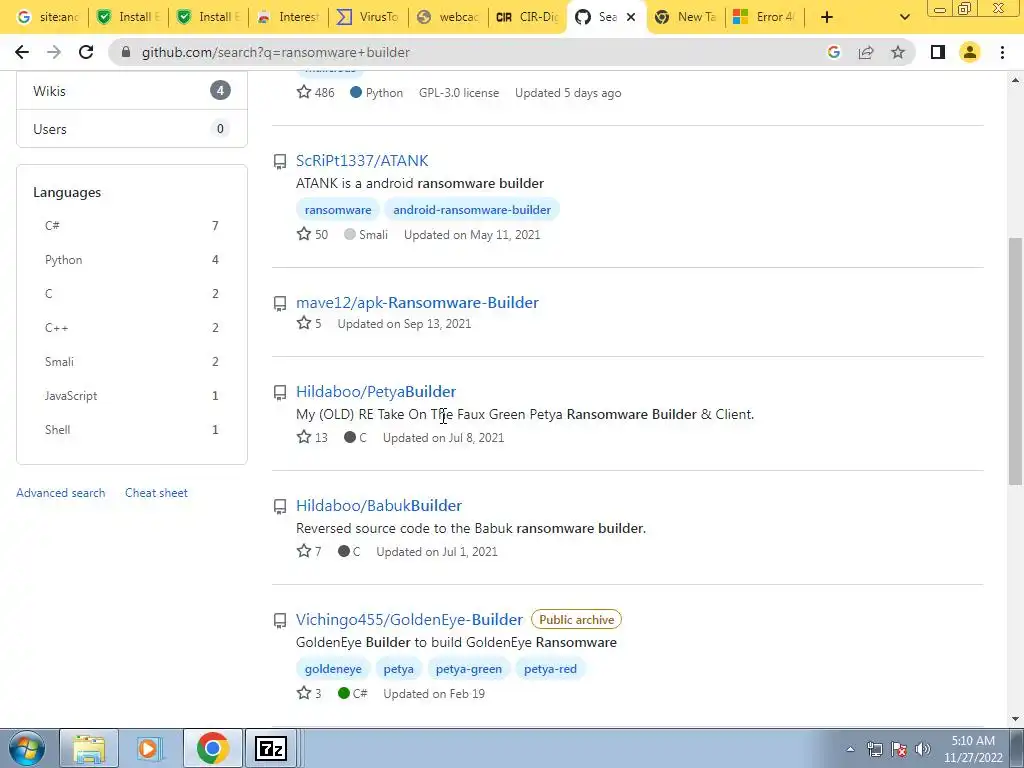Select the goldeneye topic tag
This screenshot has height=768, width=1024.
(x=333, y=669)
